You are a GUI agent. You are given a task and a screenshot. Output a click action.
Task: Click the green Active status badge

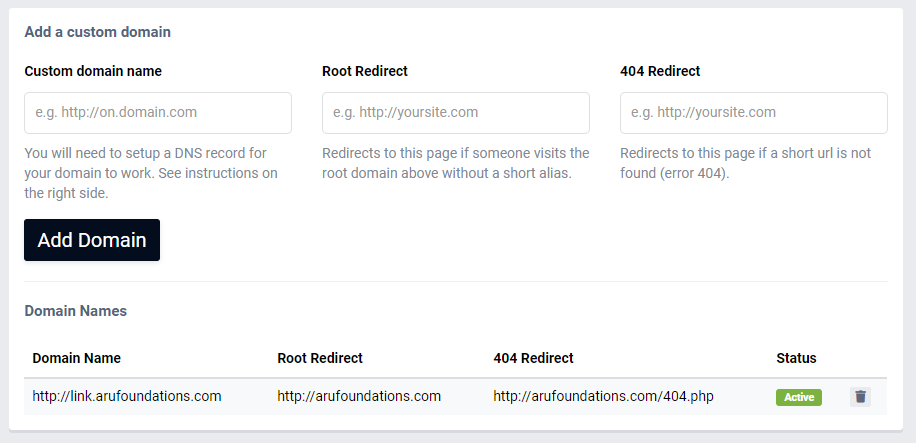(x=799, y=397)
